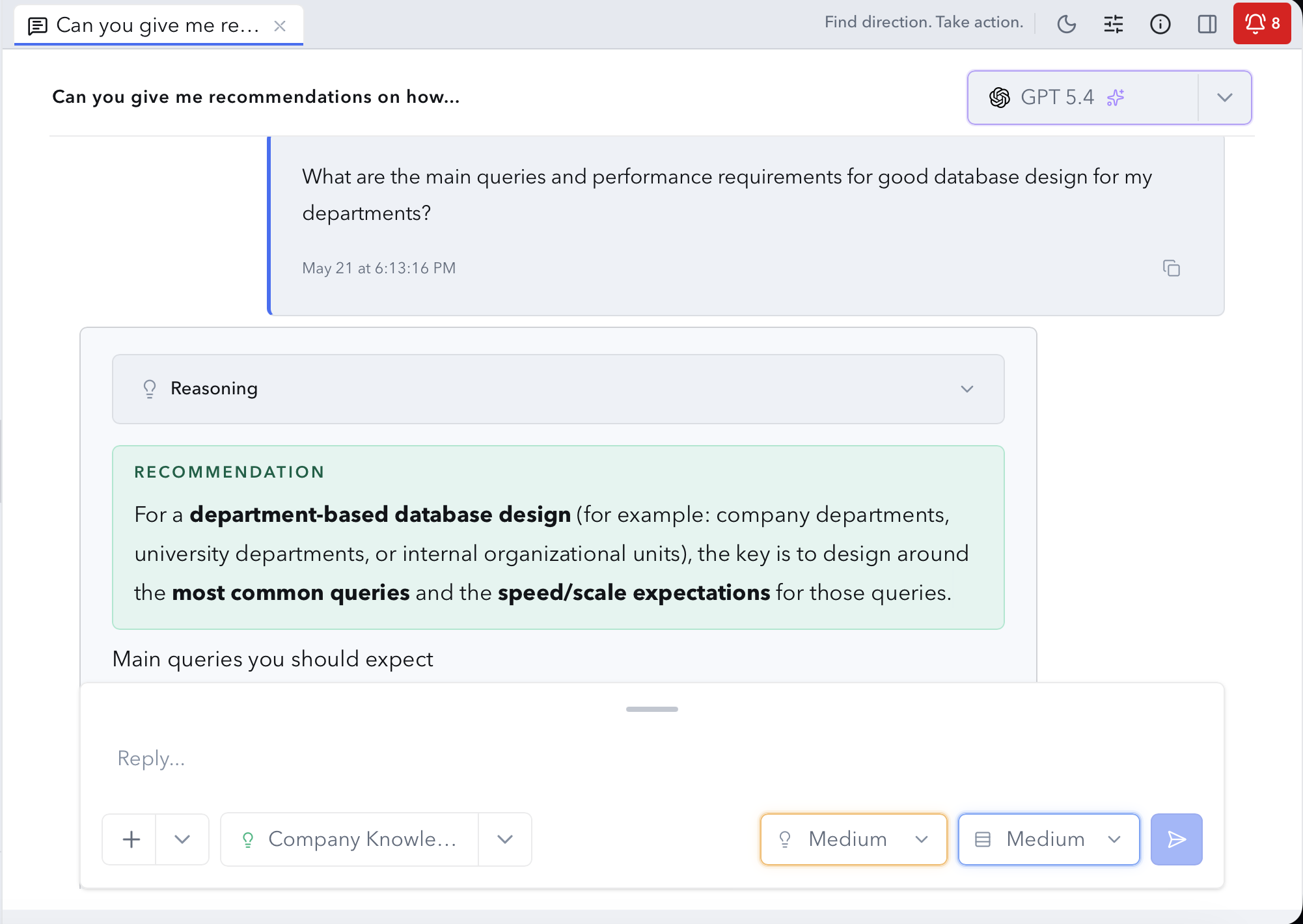Click the resize handle above Reply box
Screen dimensions: 1303x924
(652, 709)
